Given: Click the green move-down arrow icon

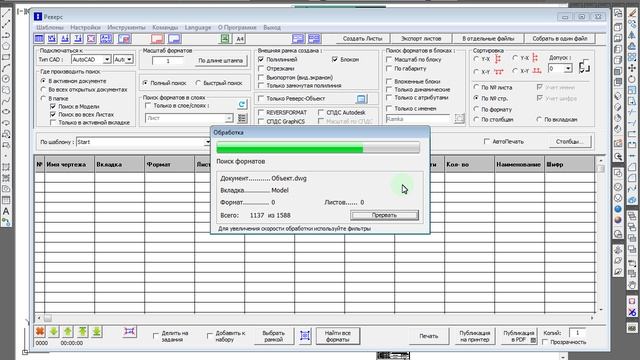Looking at the screenshot, I should [x=53, y=332].
